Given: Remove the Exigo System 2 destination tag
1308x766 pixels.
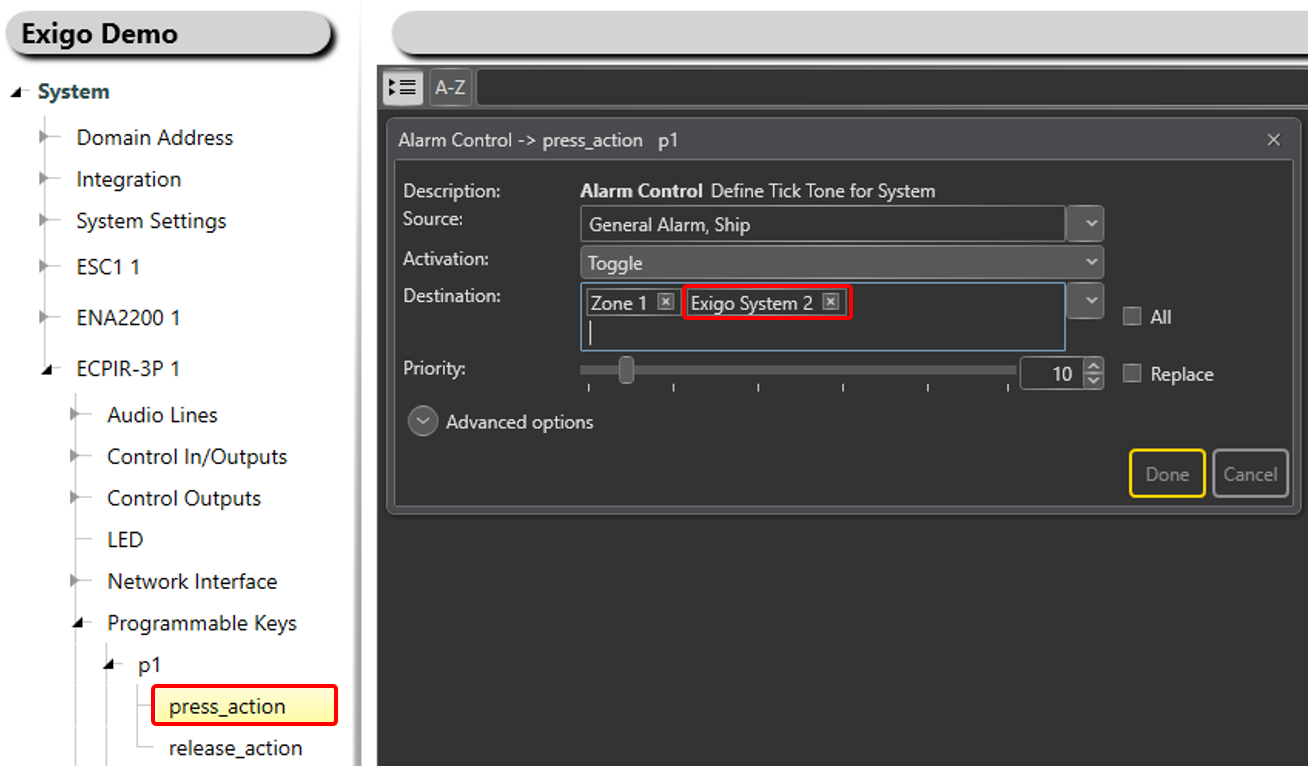Looking at the screenshot, I should coord(831,302).
